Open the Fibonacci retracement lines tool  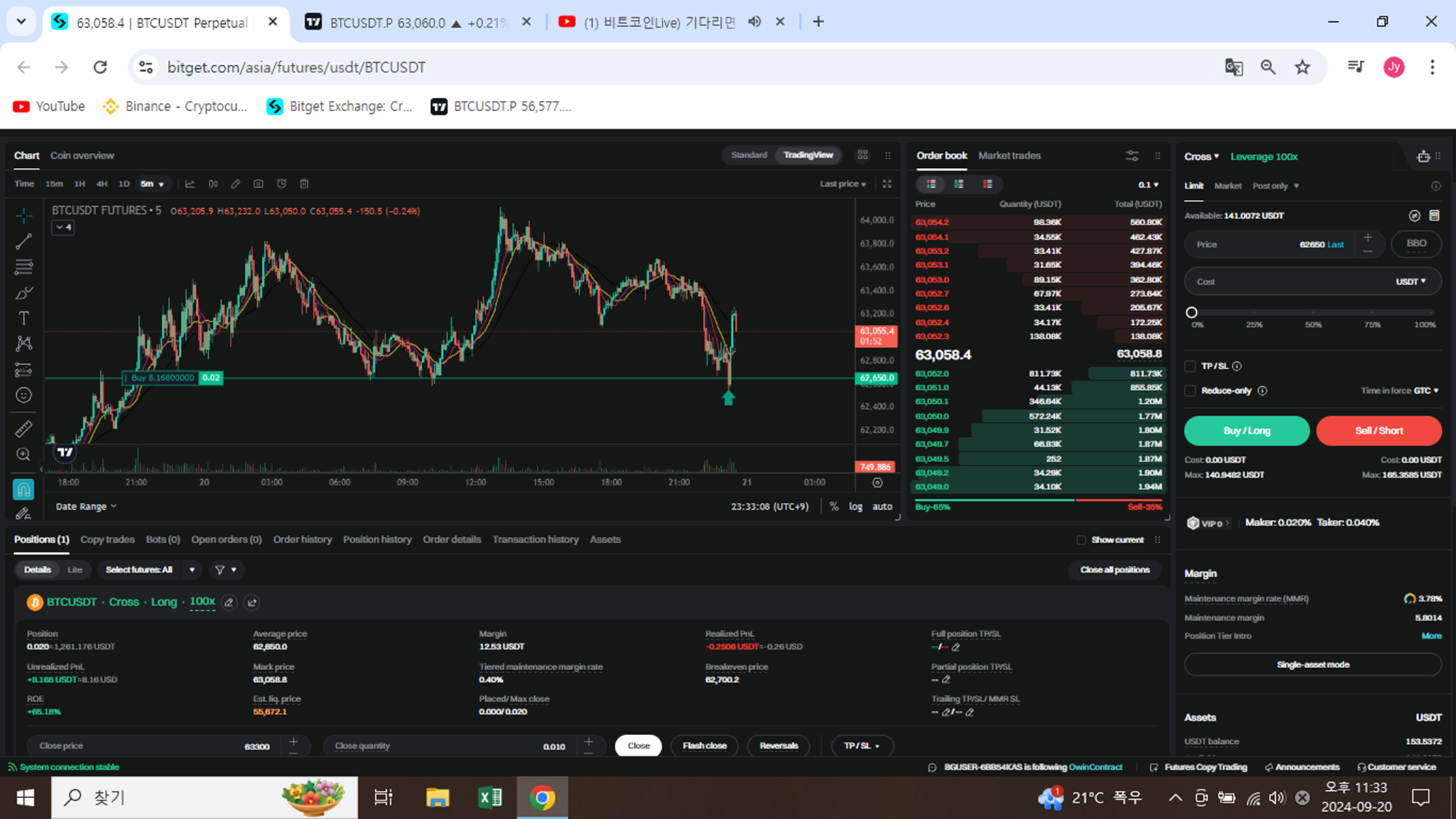24,267
